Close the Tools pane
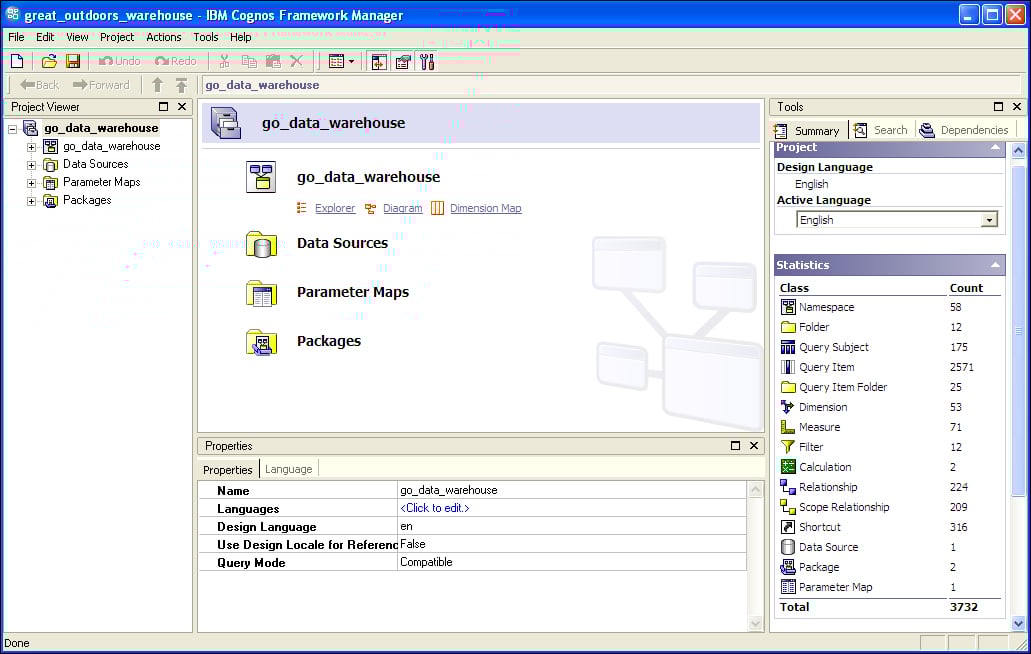This screenshot has width=1031, height=654. coord(1017,106)
